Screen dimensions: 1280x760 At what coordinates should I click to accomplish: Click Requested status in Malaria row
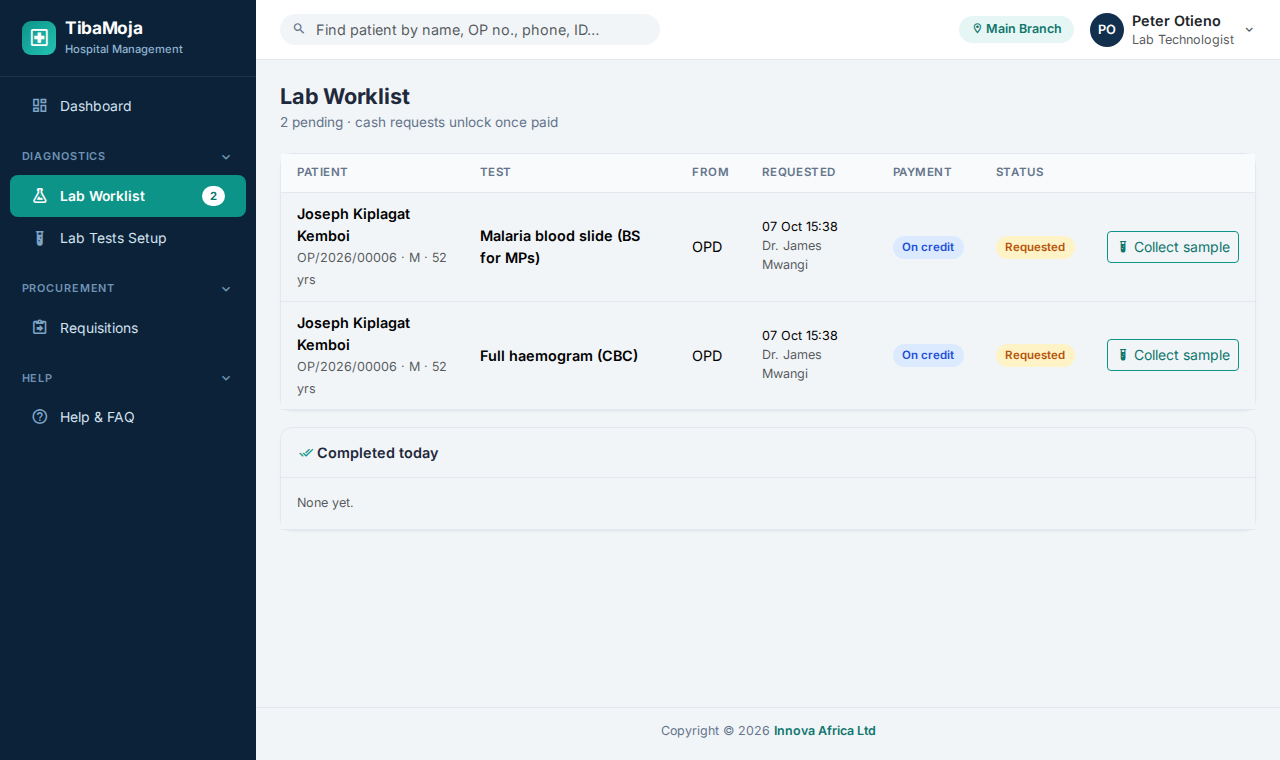click(x=1035, y=247)
